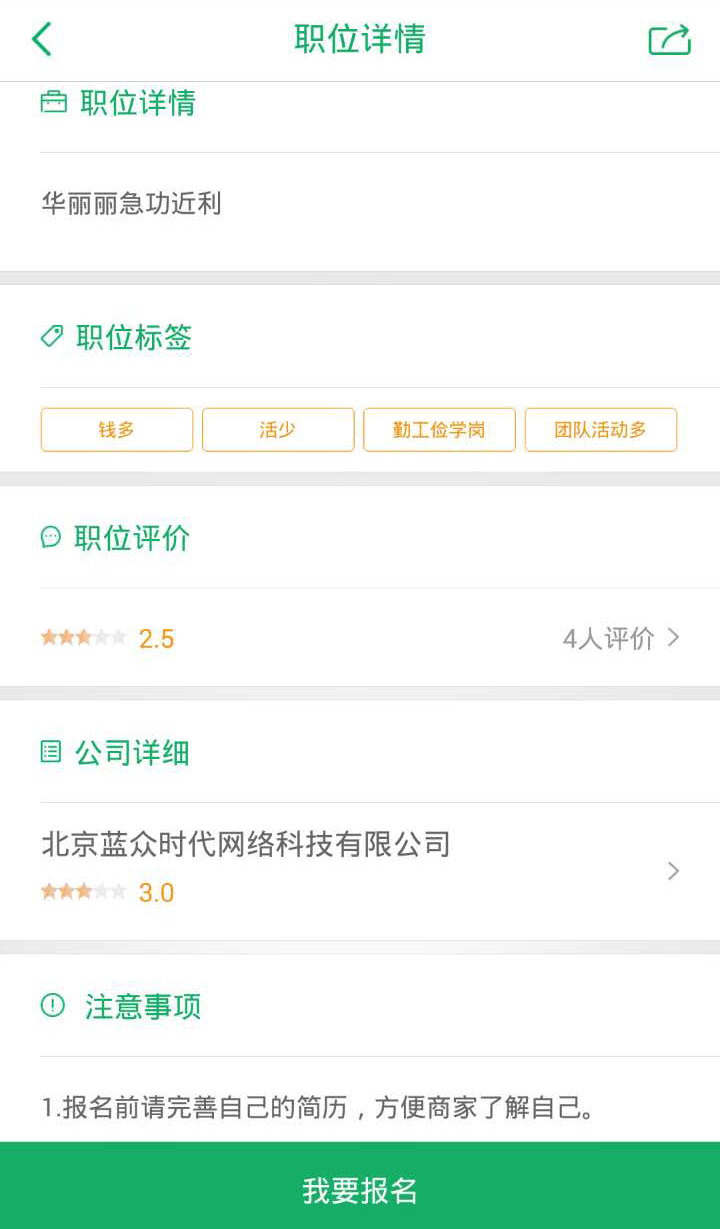Tap the back arrow icon

click(x=41, y=40)
